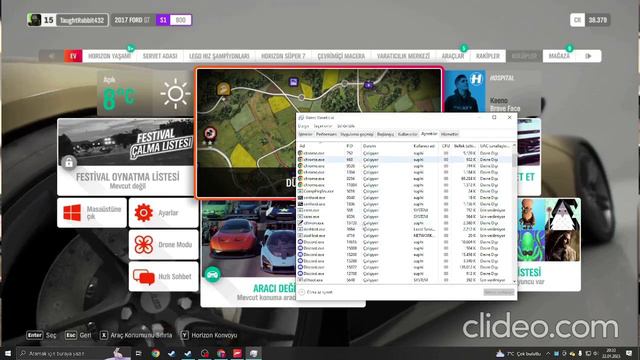Click the Windows logo on Masaüstüne çık
Viewport: 640px width, 360px height.
[x=72, y=213]
